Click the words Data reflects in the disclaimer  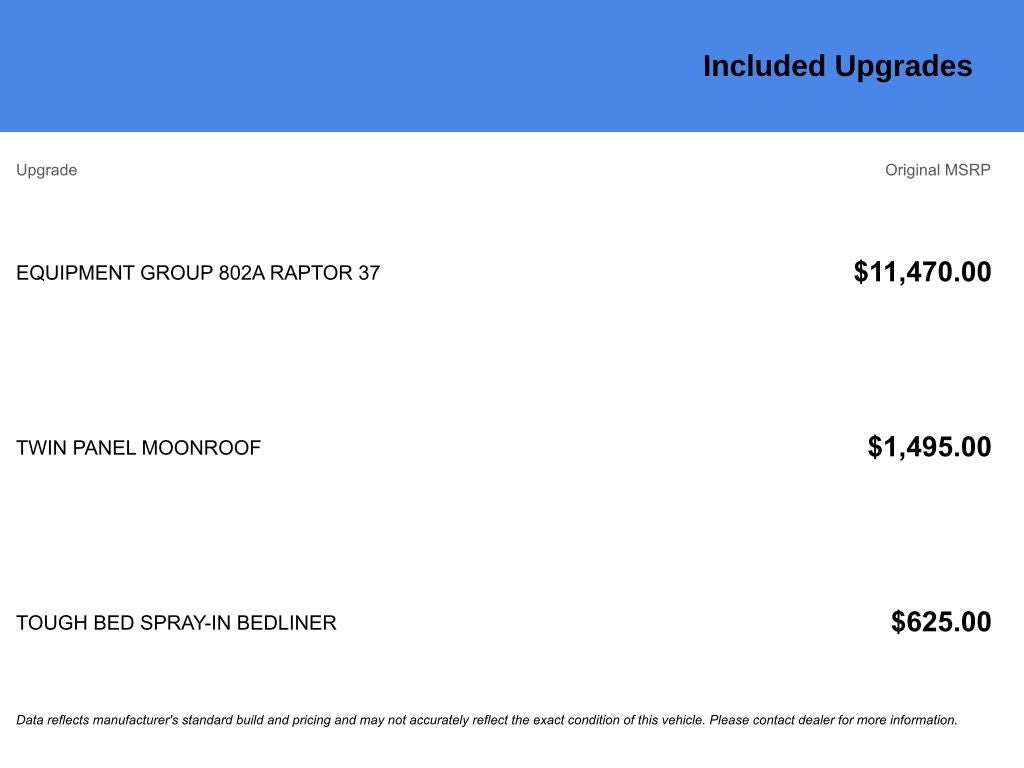(x=52, y=720)
